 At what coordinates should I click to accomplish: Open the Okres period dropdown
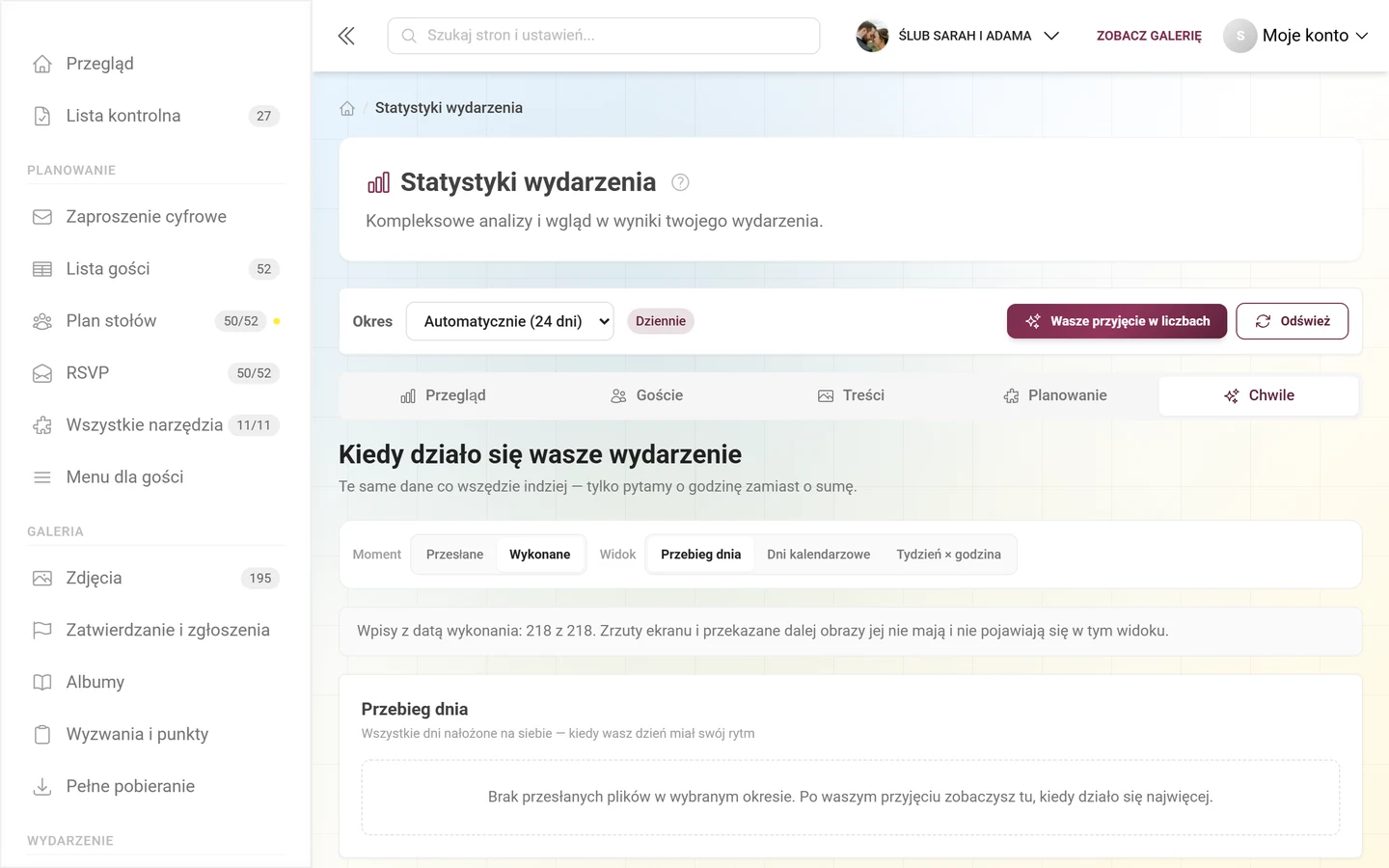pos(510,321)
